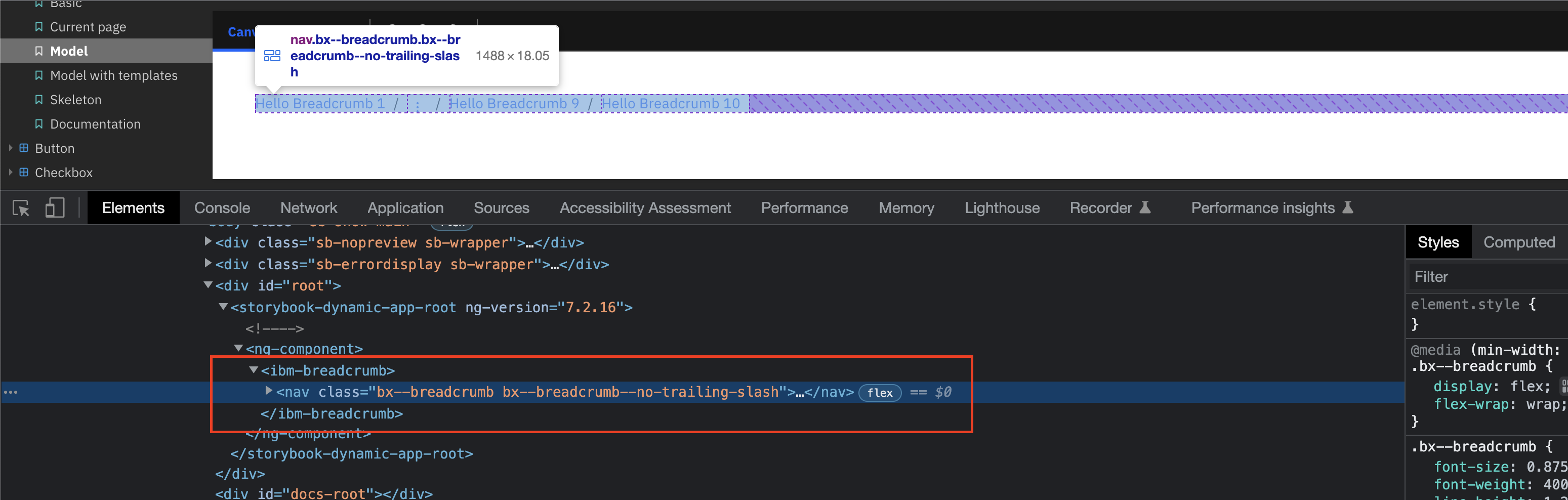Follow the Hello Breadcrumb 9 link

pyautogui.click(x=514, y=104)
